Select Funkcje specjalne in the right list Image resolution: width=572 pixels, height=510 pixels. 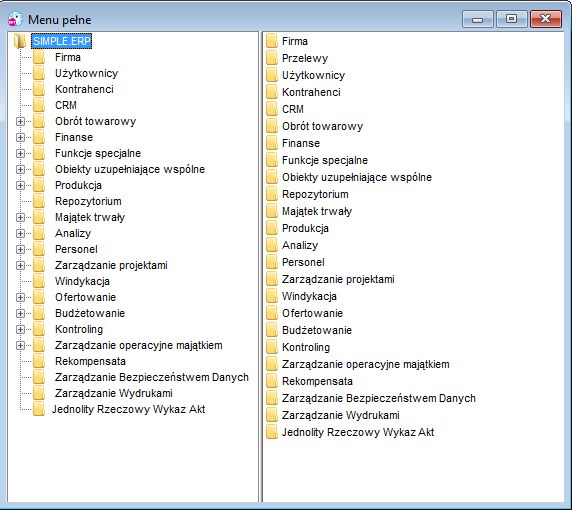pyautogui.click(x=325, y=161)
